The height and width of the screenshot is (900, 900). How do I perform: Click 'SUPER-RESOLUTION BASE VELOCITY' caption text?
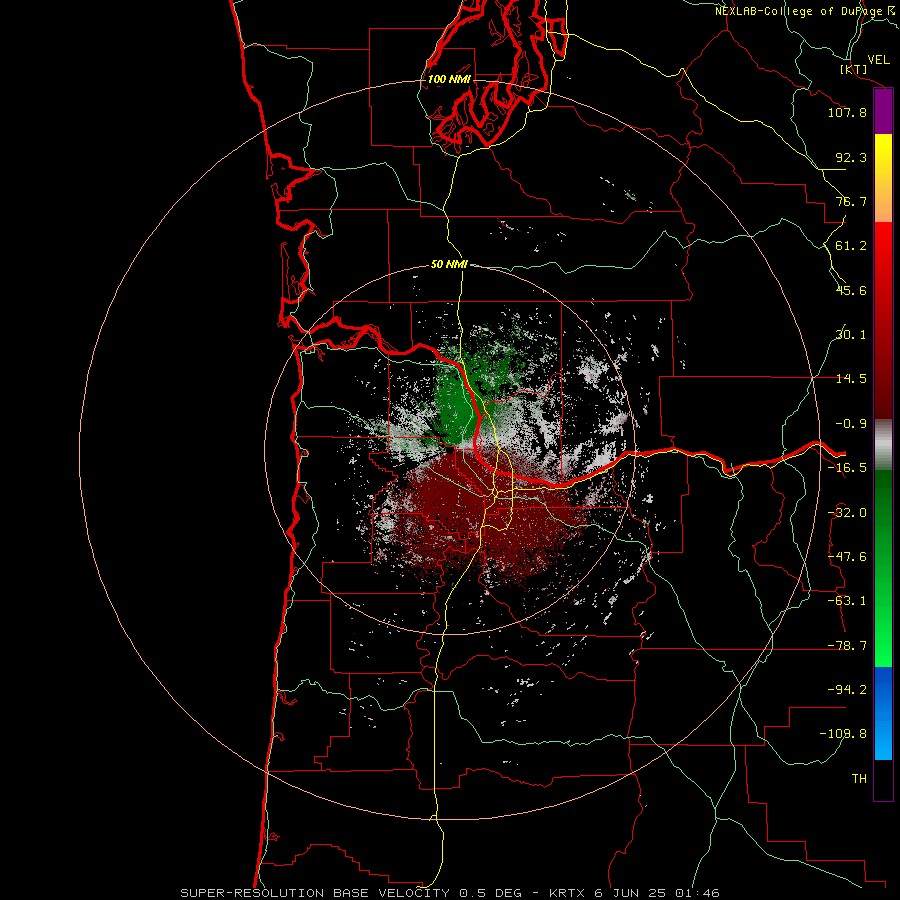tap(315, 893)
